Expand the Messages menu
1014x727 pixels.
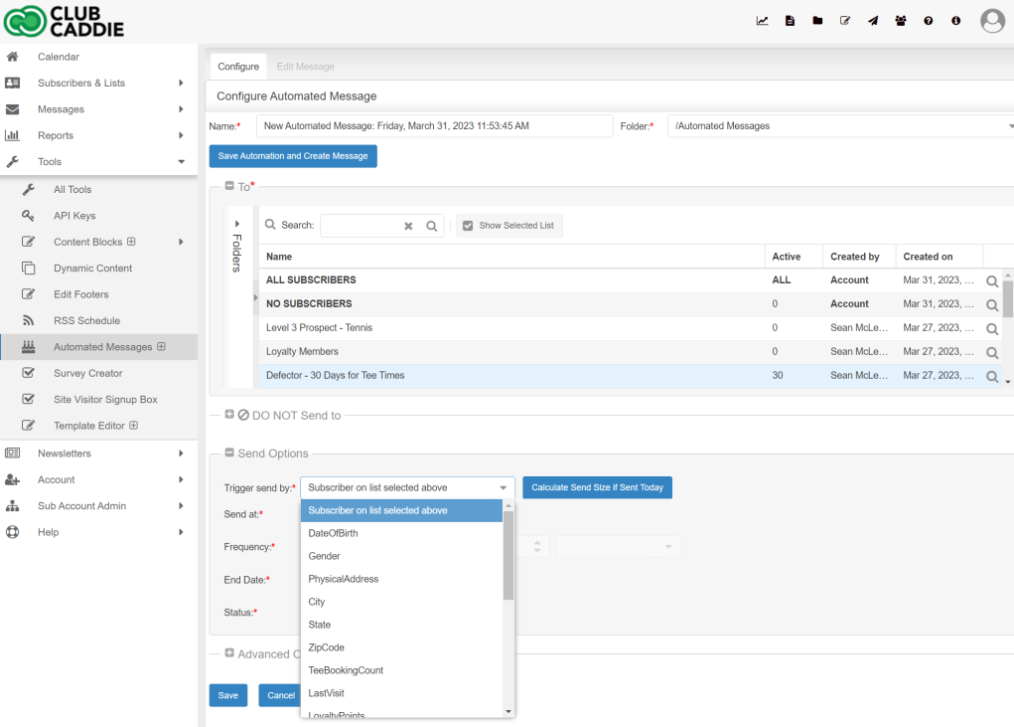[x=98, y=109]
